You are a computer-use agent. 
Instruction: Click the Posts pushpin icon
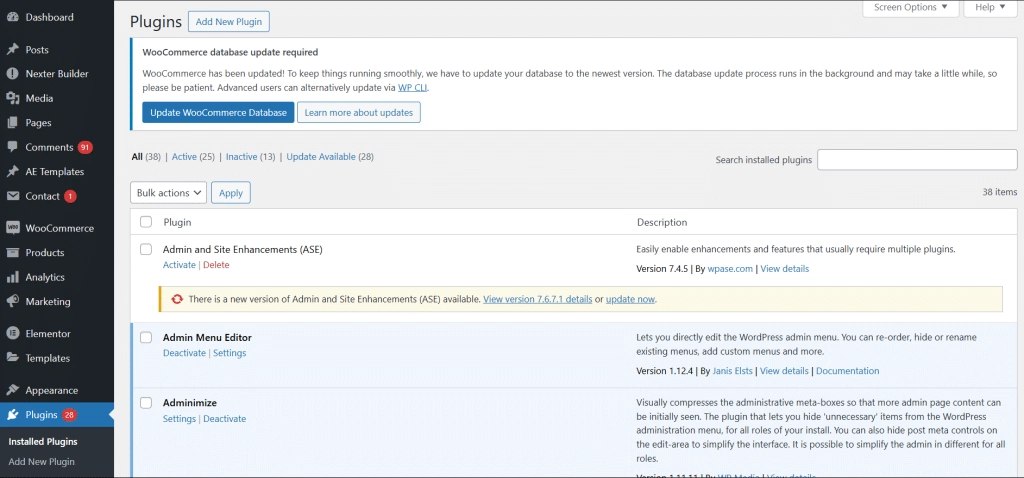click(x=12, y=50)
